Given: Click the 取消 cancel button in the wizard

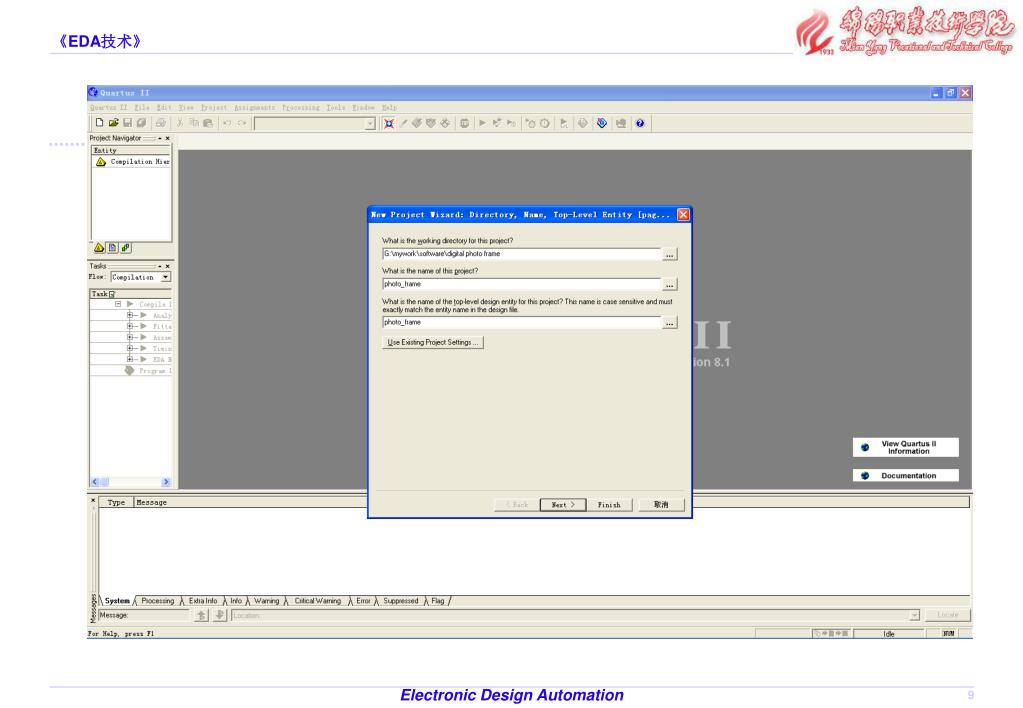Looking at the screenshot, I should 662,505.
